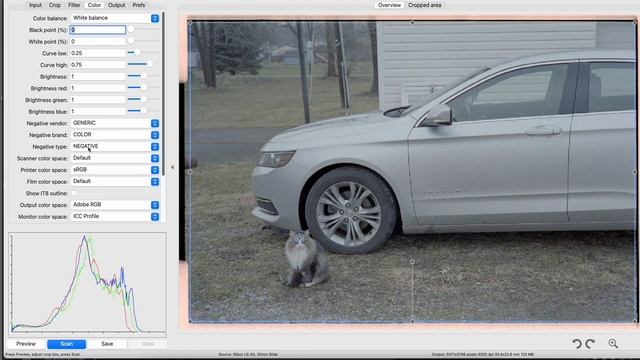Expand the Scanner color space dropdown

pyautogui.click(x=115, y=158)
